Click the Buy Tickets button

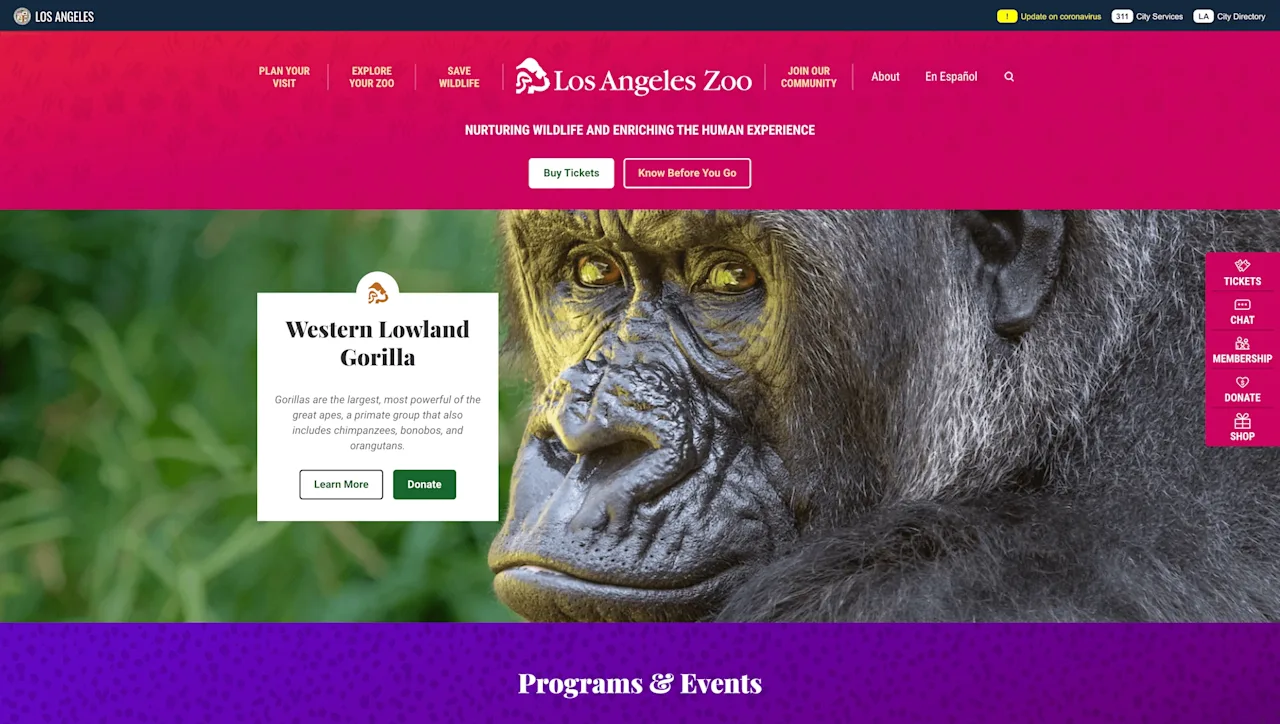[x=571, y=173]
